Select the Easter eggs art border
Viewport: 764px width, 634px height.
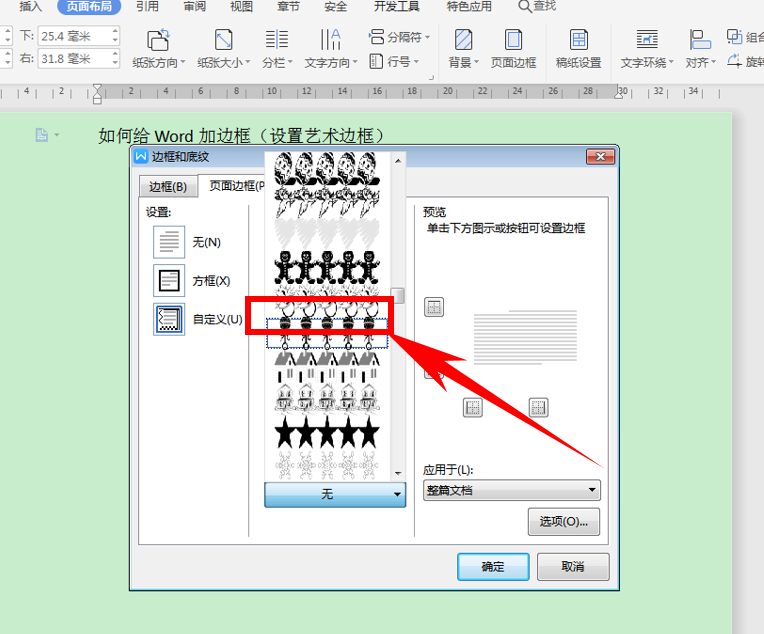coord(327,169)
